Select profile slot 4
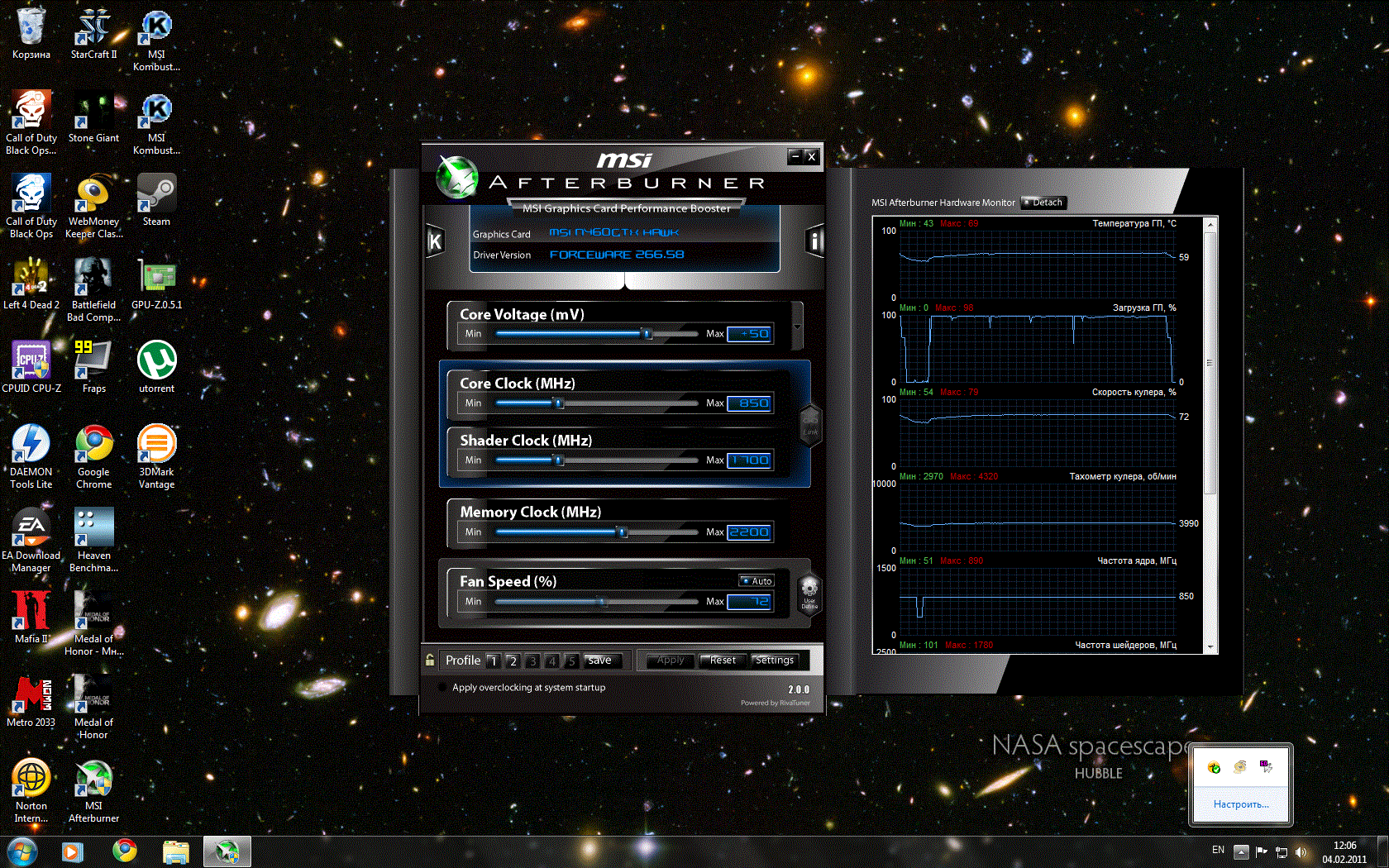The height and width of the screenshot is (868, 1389). [x=551, y=661]
